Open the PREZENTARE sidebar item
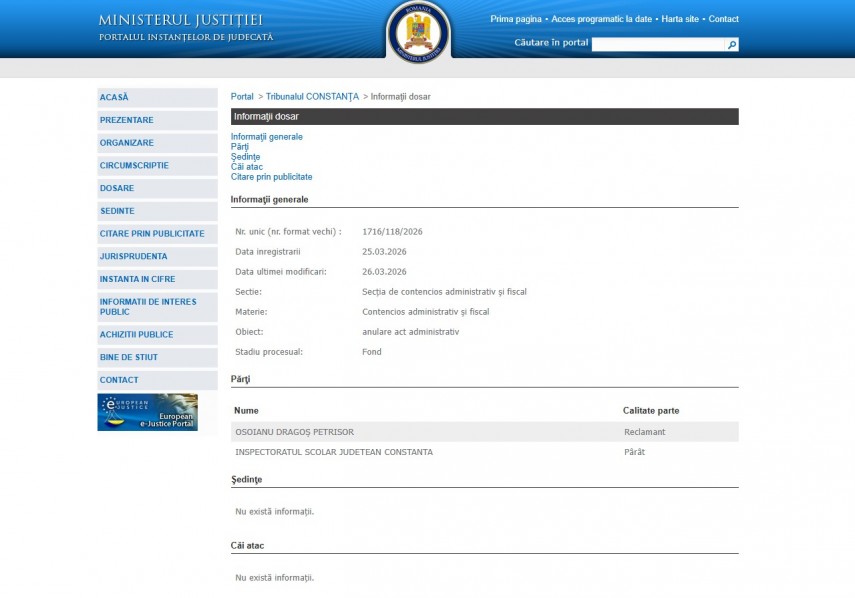This screenshot has height=598, width=855. (x=127, y=120)
